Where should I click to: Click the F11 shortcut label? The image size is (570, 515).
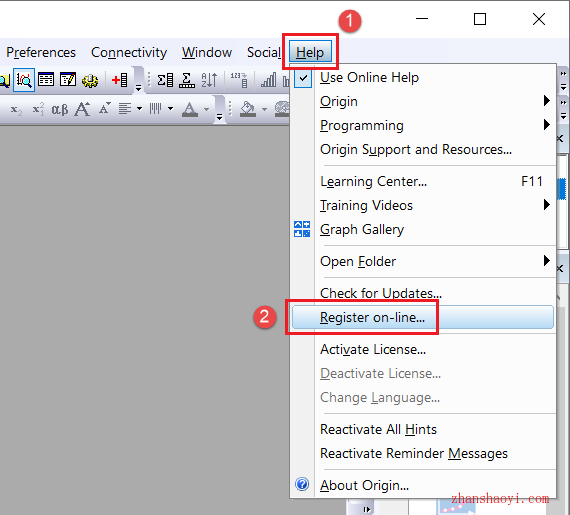click(532, 181)
